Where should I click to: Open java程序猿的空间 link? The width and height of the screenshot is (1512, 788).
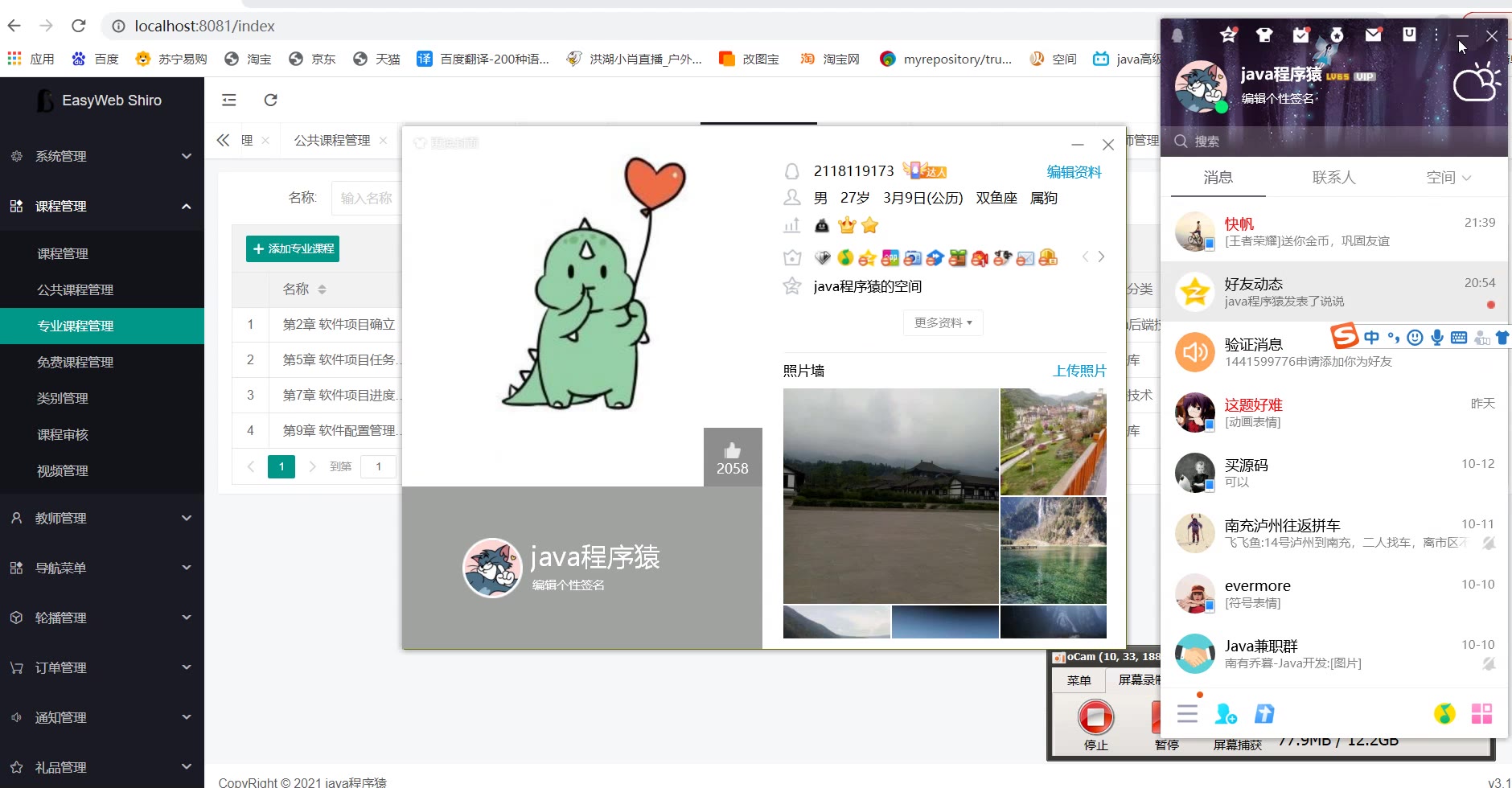click(x=867, y=286)
